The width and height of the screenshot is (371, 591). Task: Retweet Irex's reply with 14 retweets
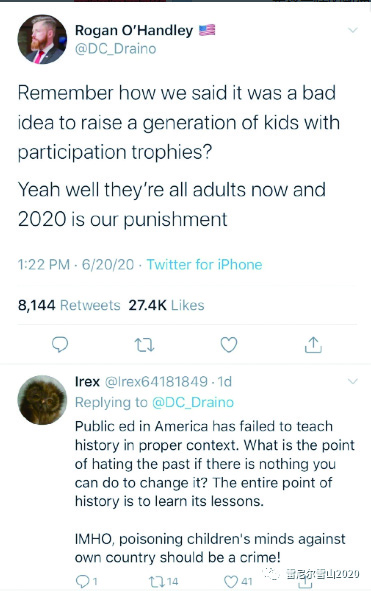tap(163, 581)
